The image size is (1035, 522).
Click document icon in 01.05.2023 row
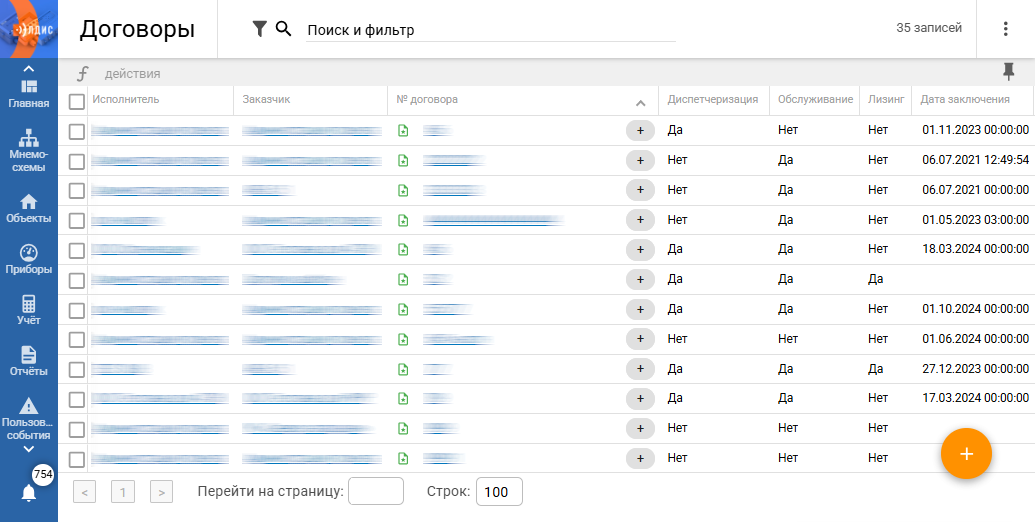[x=403, y=220]
